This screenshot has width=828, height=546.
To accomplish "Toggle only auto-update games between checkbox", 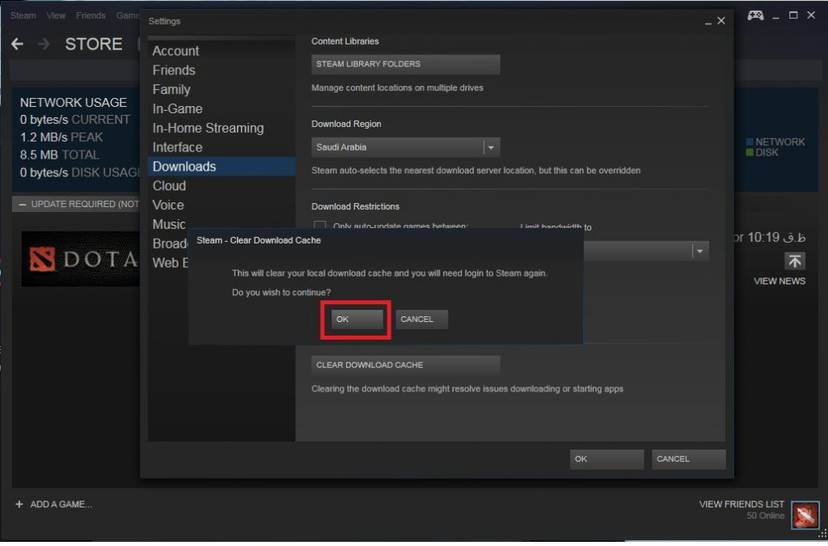I will (319, 226).
